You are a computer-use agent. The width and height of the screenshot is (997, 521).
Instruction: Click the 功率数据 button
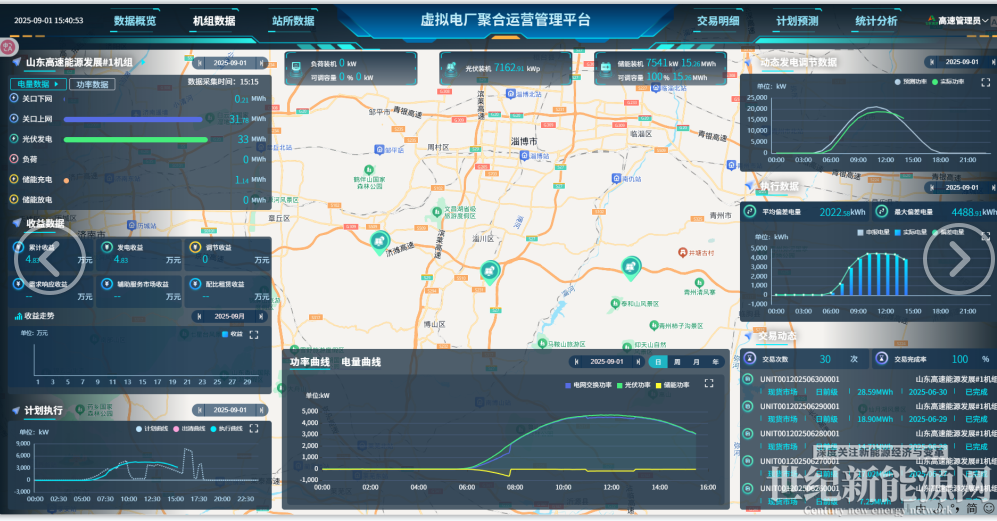point(92,85)
